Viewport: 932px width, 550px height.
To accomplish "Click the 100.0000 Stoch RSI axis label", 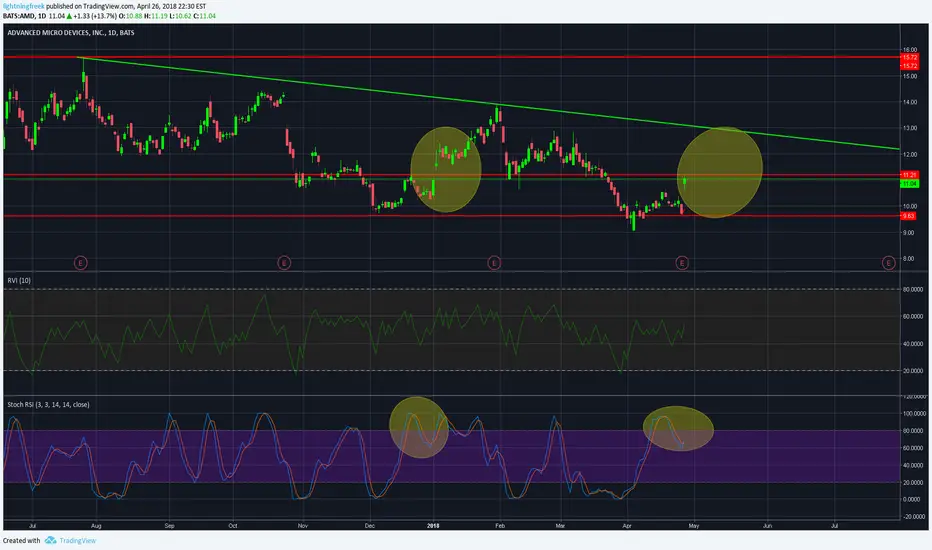I will [914, 413].
